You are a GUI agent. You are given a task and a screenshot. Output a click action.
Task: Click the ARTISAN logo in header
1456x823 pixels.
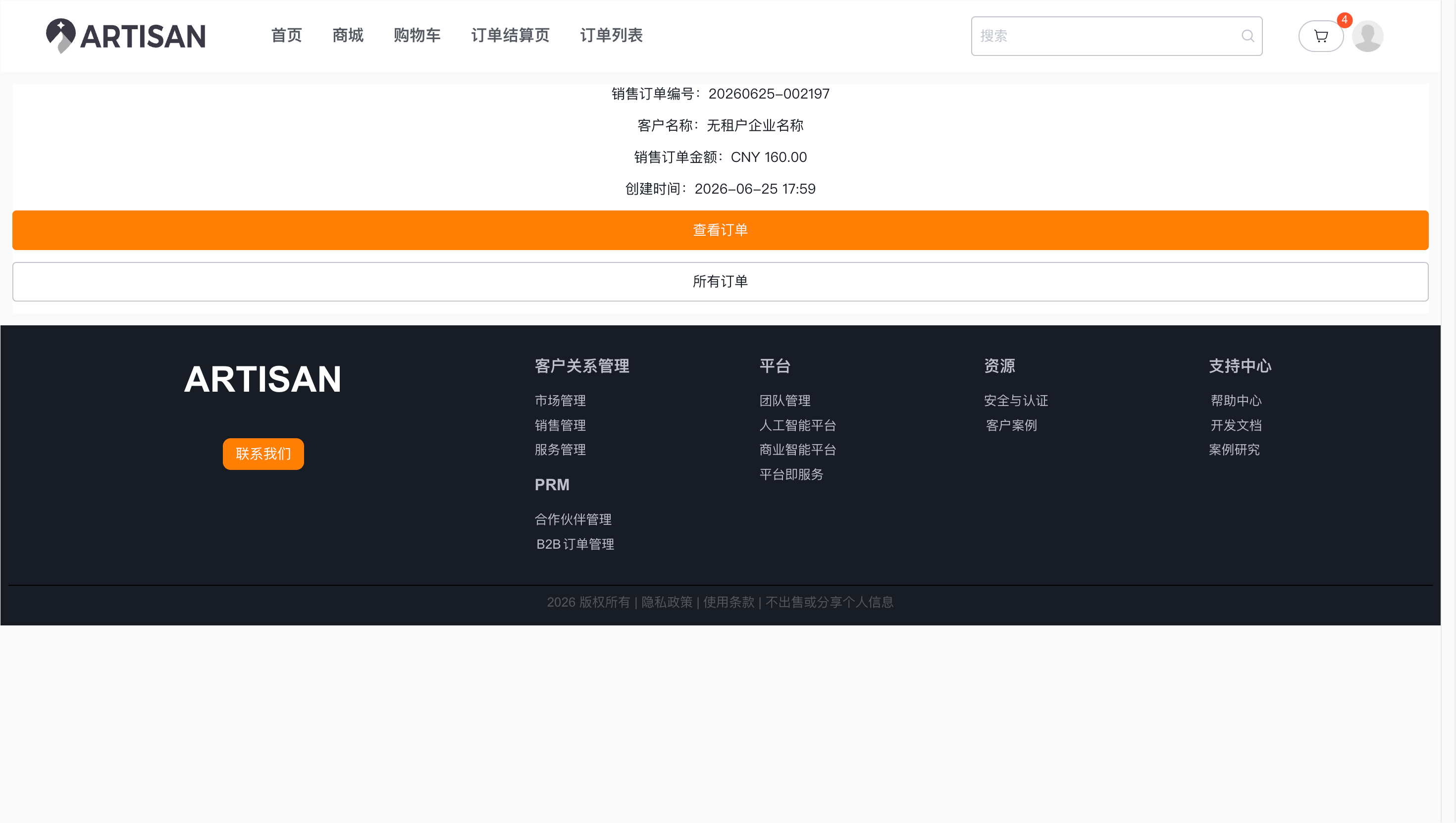click(x=125, y=36)
